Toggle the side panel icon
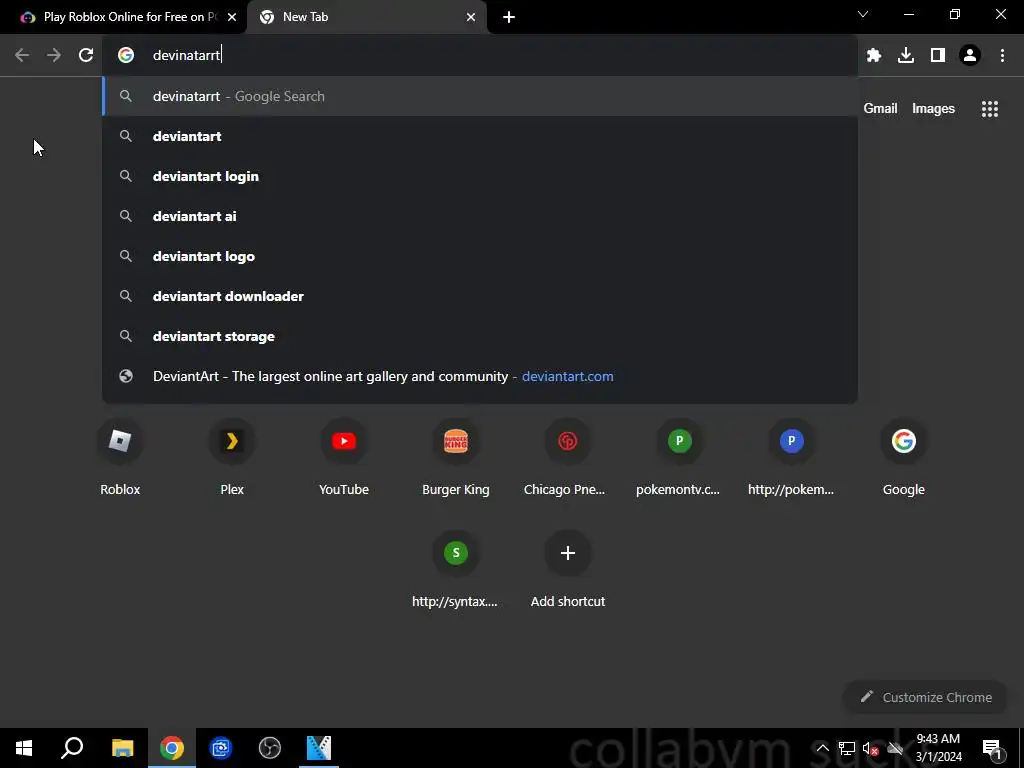The width and height of the screenshot is (1024, 768). pyautogui.click(x=938, y=55)
